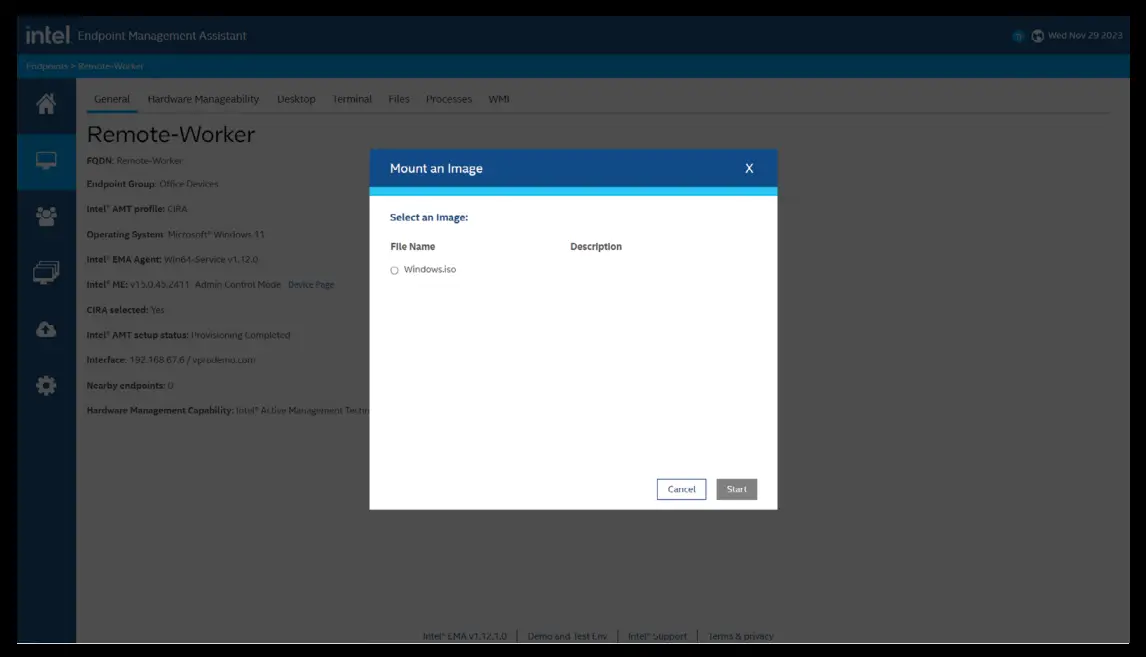Click the Intel logo
Image resolution: width=1146 pixels, height=657 pixels.
click(x=48, y=34)
